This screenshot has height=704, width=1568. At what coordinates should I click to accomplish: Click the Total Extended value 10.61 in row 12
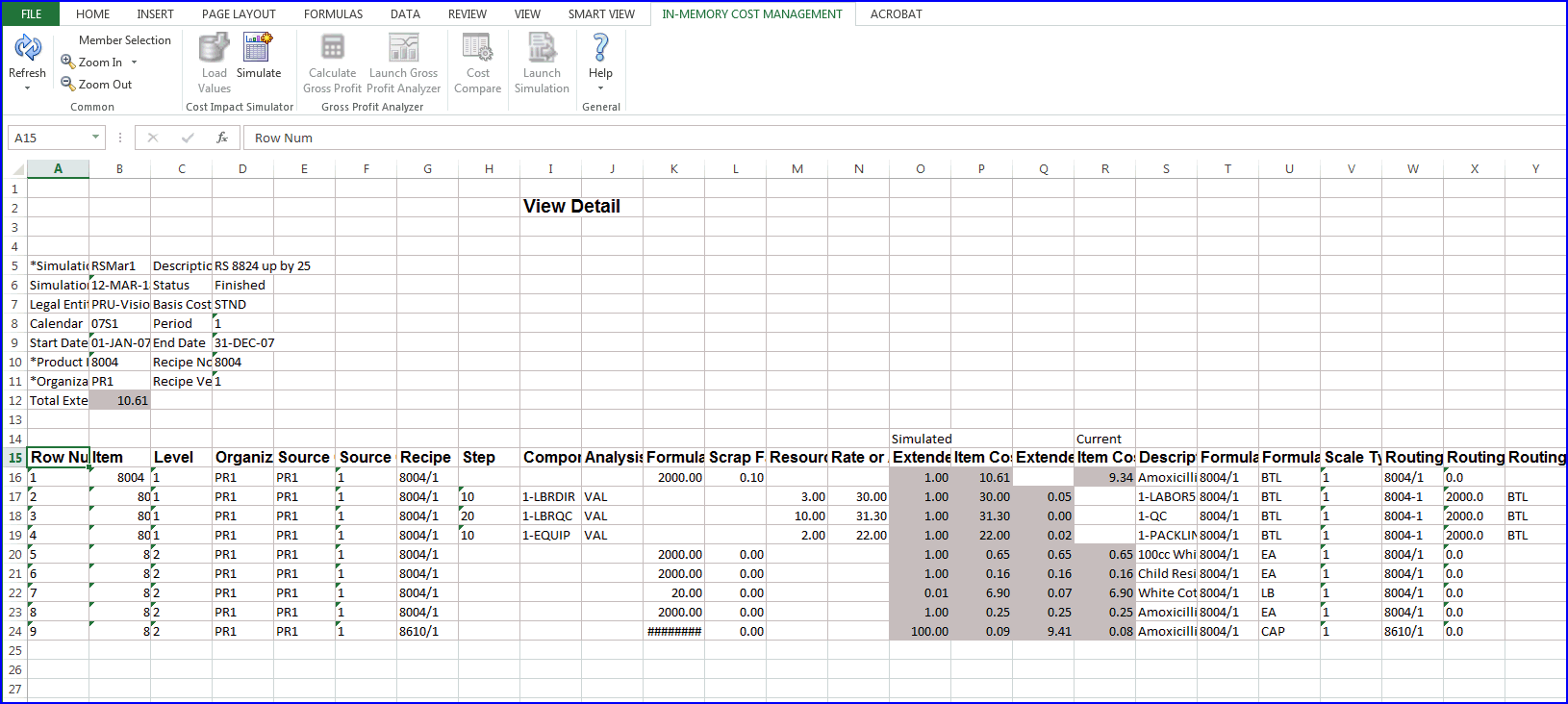click(x=119, y=401)
